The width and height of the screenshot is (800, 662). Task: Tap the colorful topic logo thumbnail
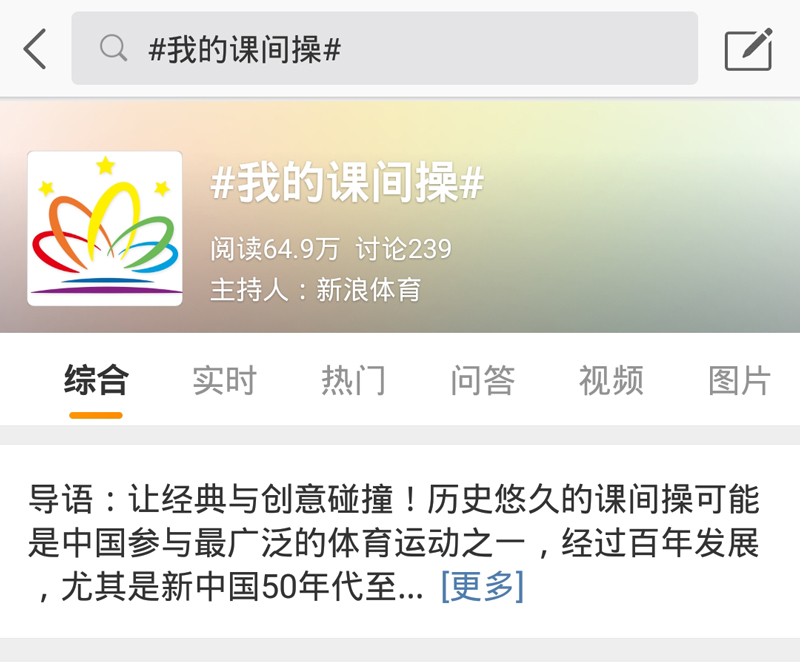point(105,228)
